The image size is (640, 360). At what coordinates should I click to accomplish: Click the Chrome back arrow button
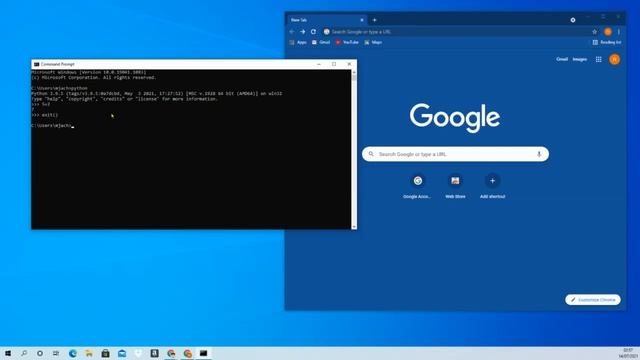[291, 31]
